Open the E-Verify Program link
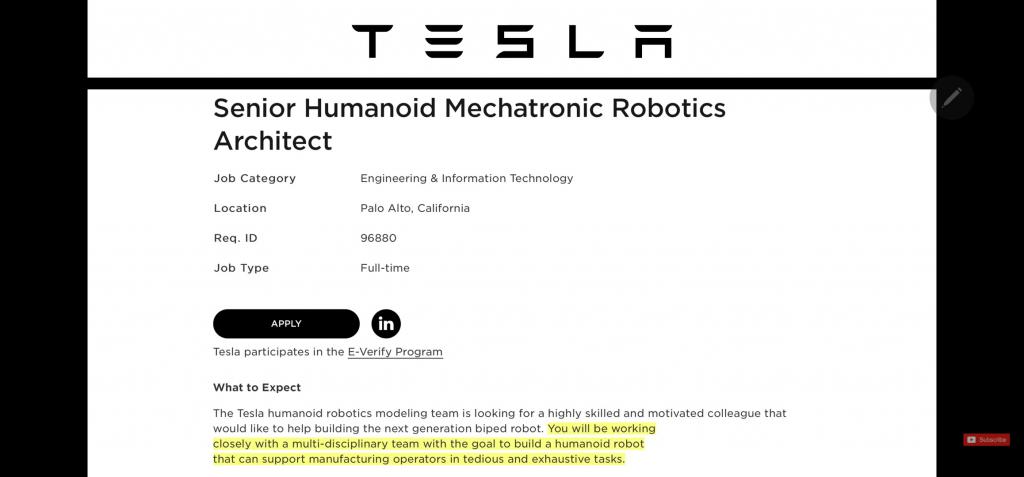 (x=395, y=352)
